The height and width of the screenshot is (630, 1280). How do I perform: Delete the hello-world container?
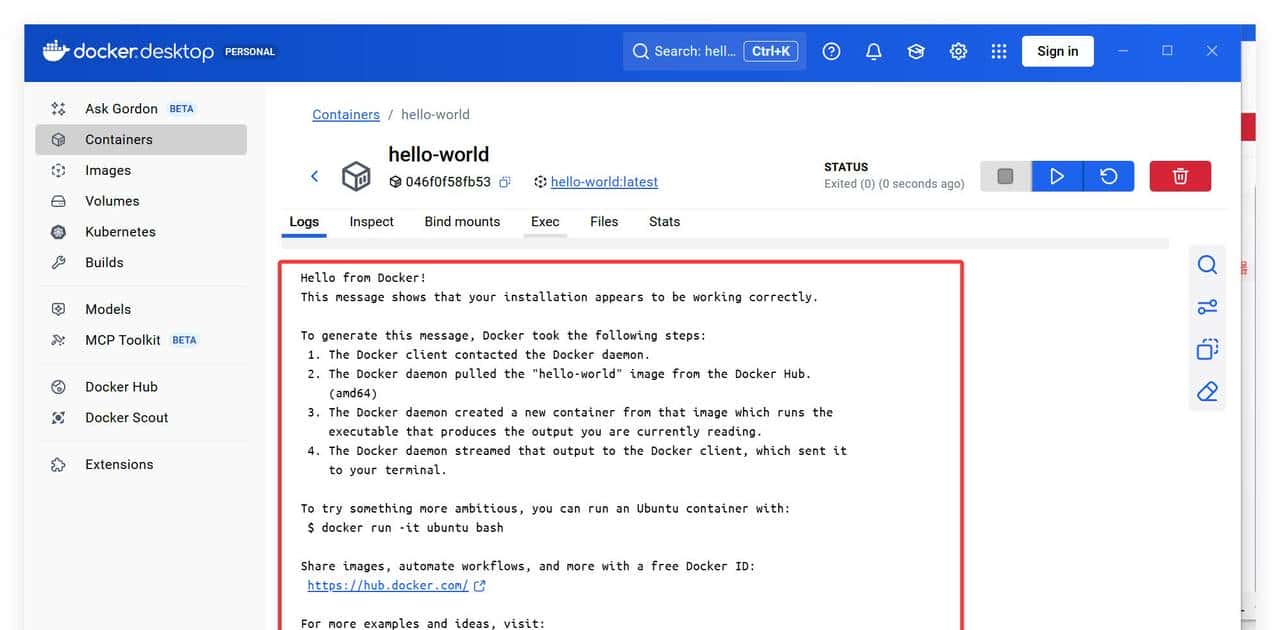(1180, 175)
